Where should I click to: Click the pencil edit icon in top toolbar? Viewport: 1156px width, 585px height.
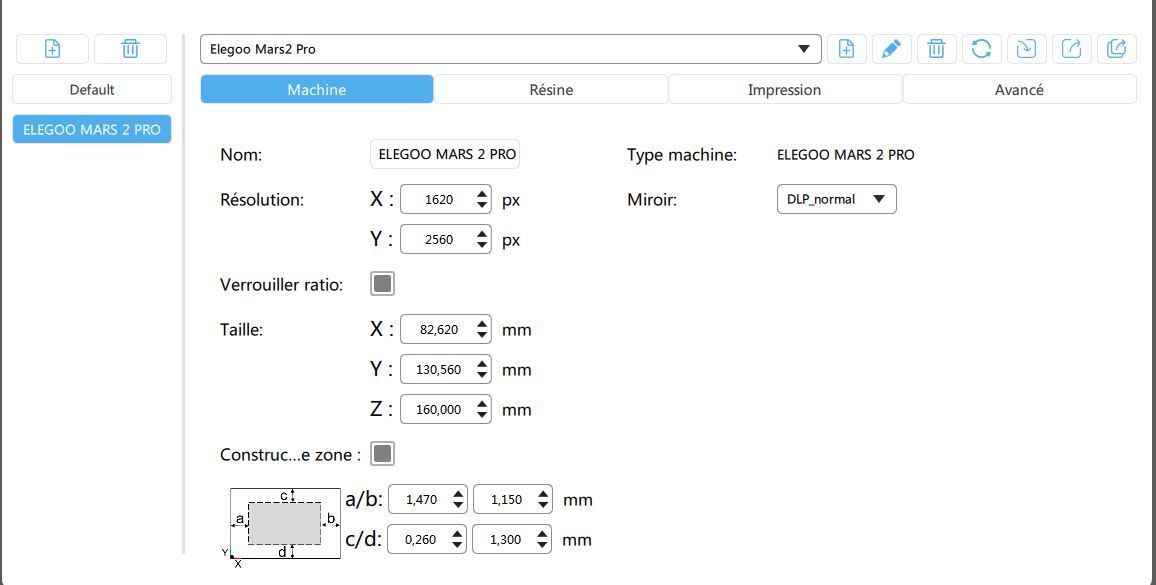point(891,49)
